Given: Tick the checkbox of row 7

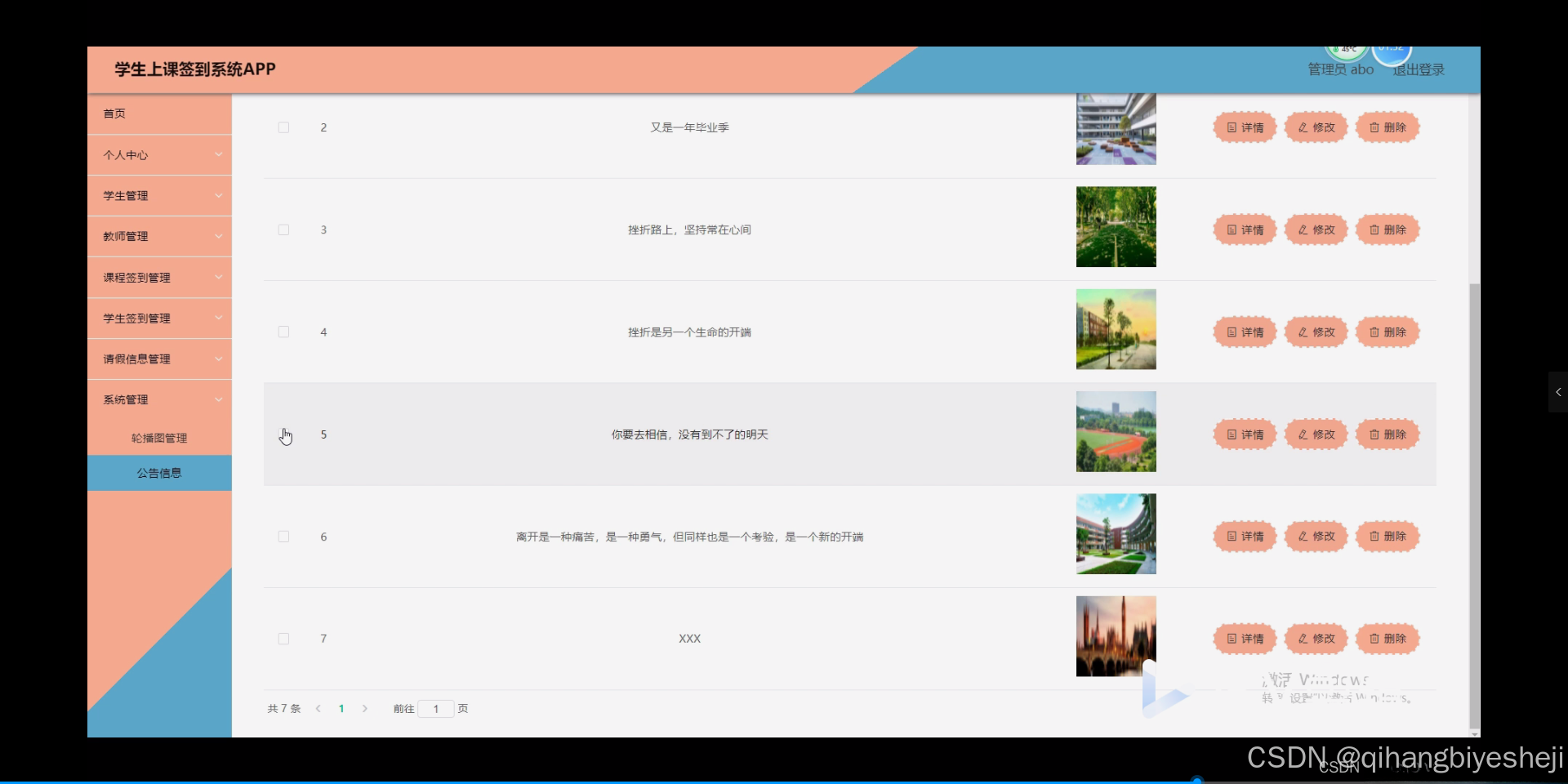Looking at the screenshot, I should tap(283, 639).
